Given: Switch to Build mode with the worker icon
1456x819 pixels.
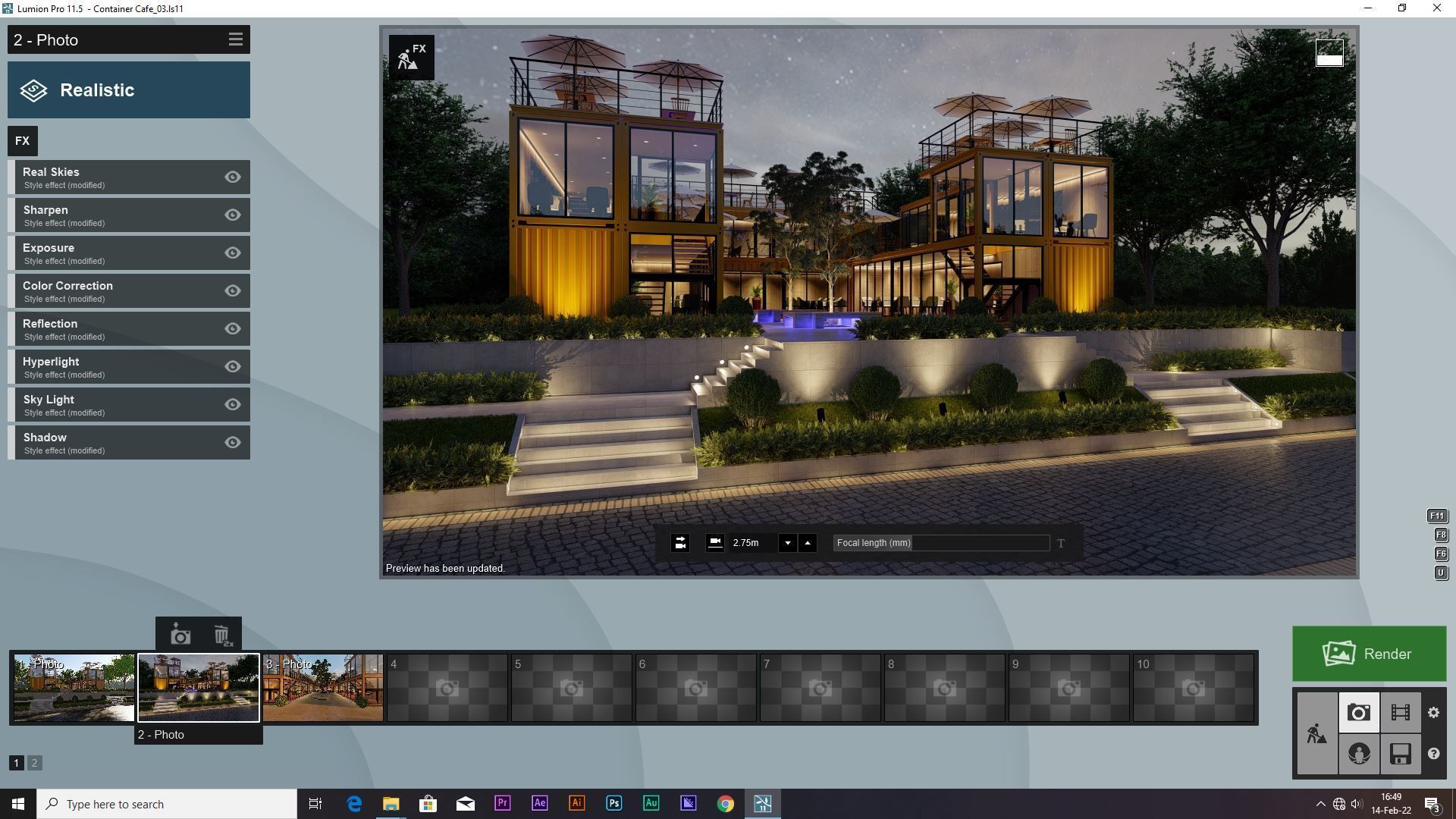Looking at the screenshot, I should click(x=1317, y=733).
